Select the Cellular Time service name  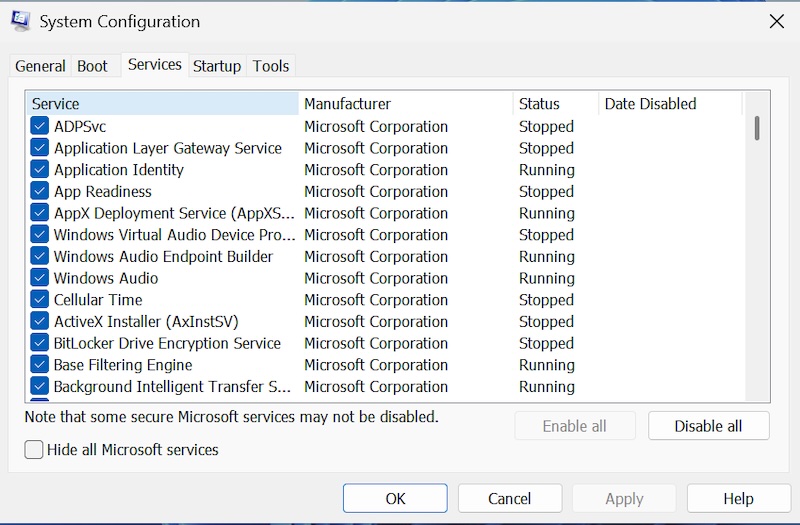coord(98,299)
